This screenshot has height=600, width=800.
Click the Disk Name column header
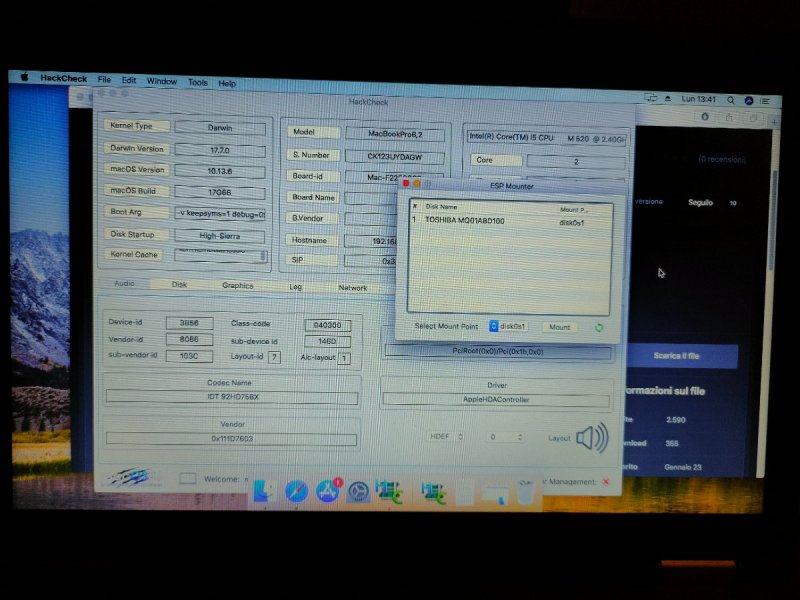pos(441,207)
